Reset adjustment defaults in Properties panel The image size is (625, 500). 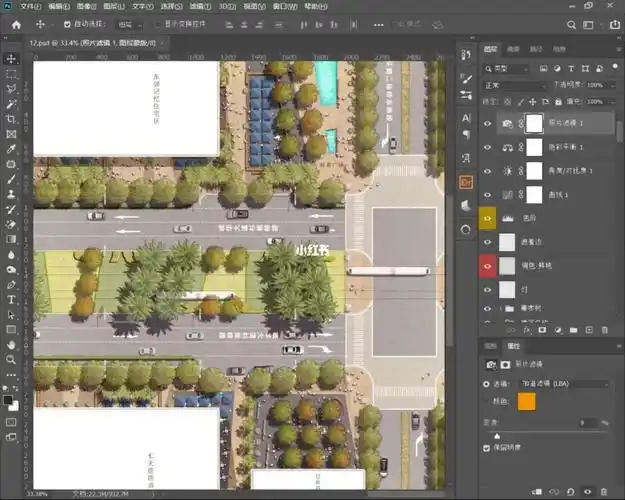click(x=570, y=491)
